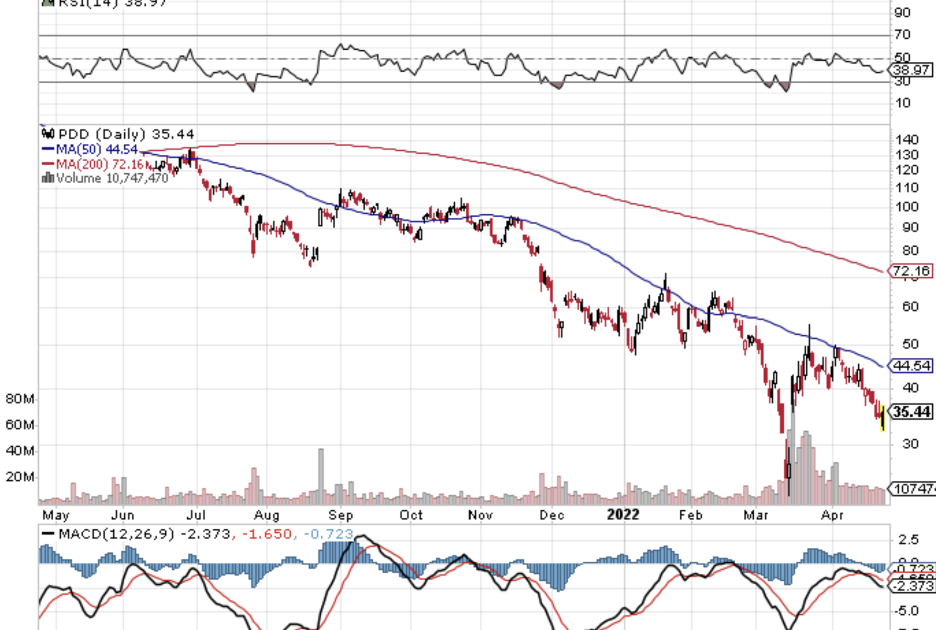Click the 35.44 last price tag

coord(912,412)
